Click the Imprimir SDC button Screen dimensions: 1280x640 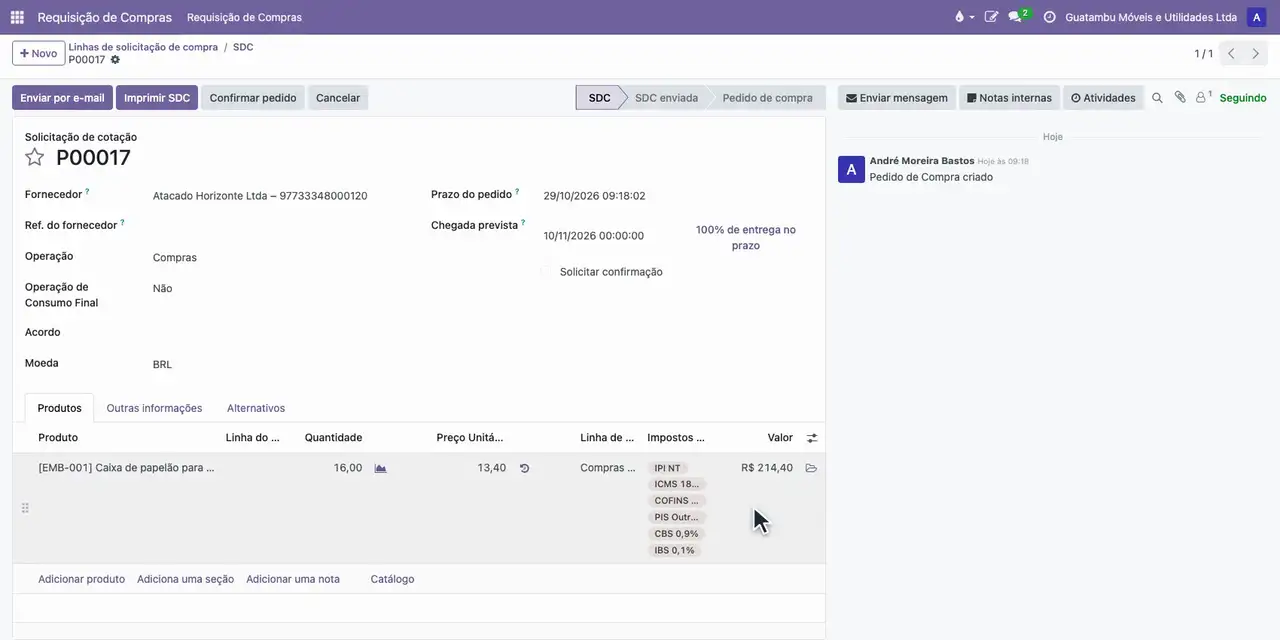point(157,98)
